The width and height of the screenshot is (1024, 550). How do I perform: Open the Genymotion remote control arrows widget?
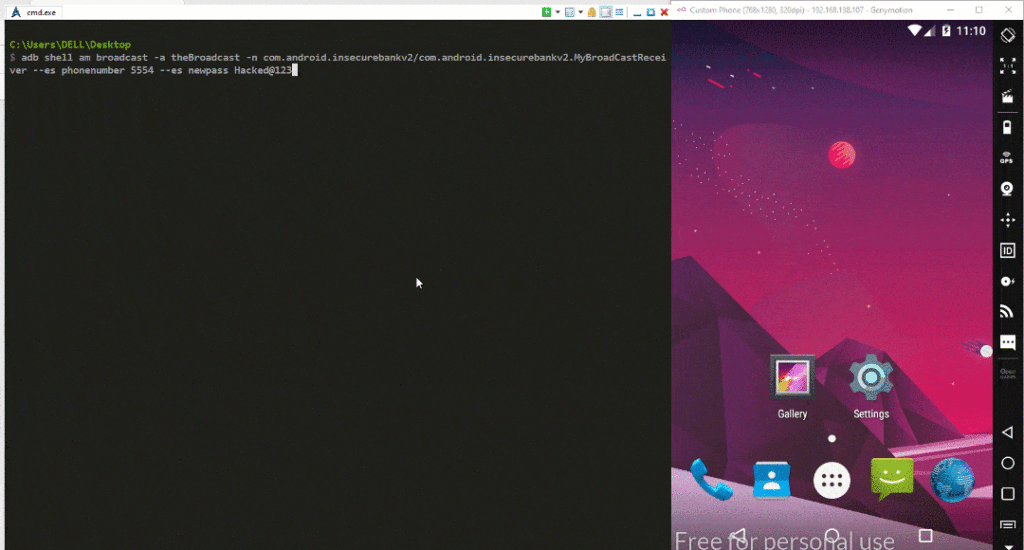coord(1008,219)
